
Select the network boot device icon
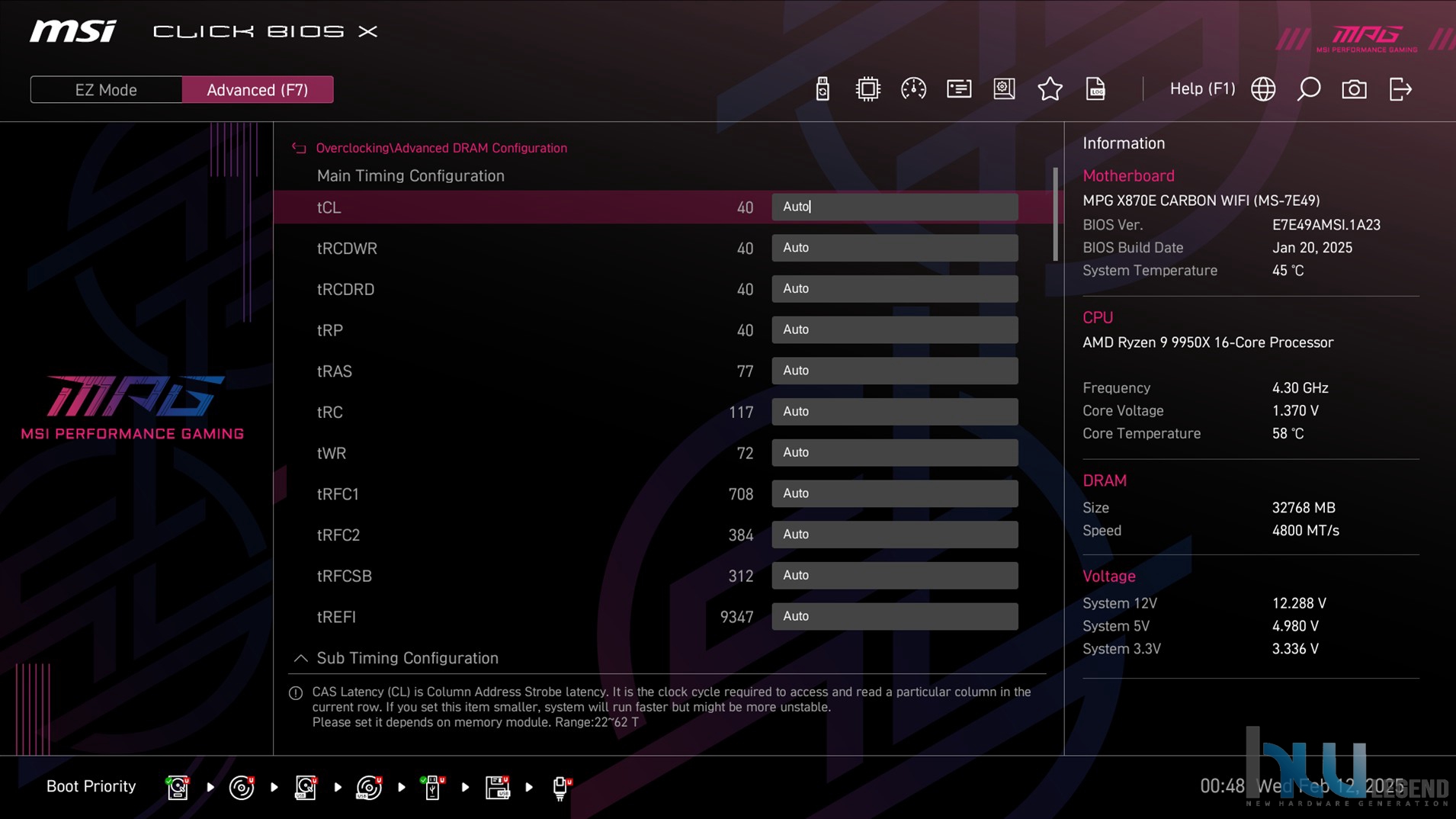pyautogui.click(x=561, y=787)
